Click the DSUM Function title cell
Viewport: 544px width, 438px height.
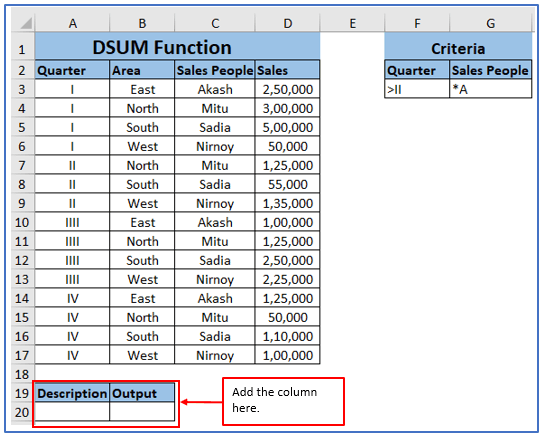(177, 47)
